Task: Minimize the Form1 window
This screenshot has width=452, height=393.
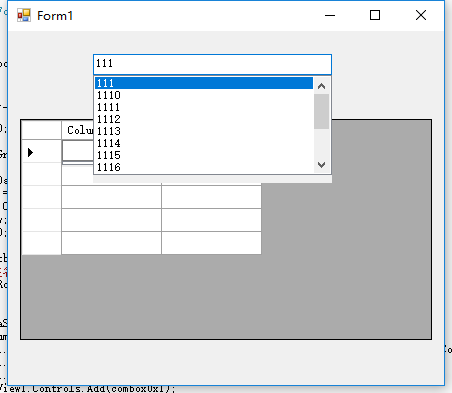Action: (x=330, y=15)
